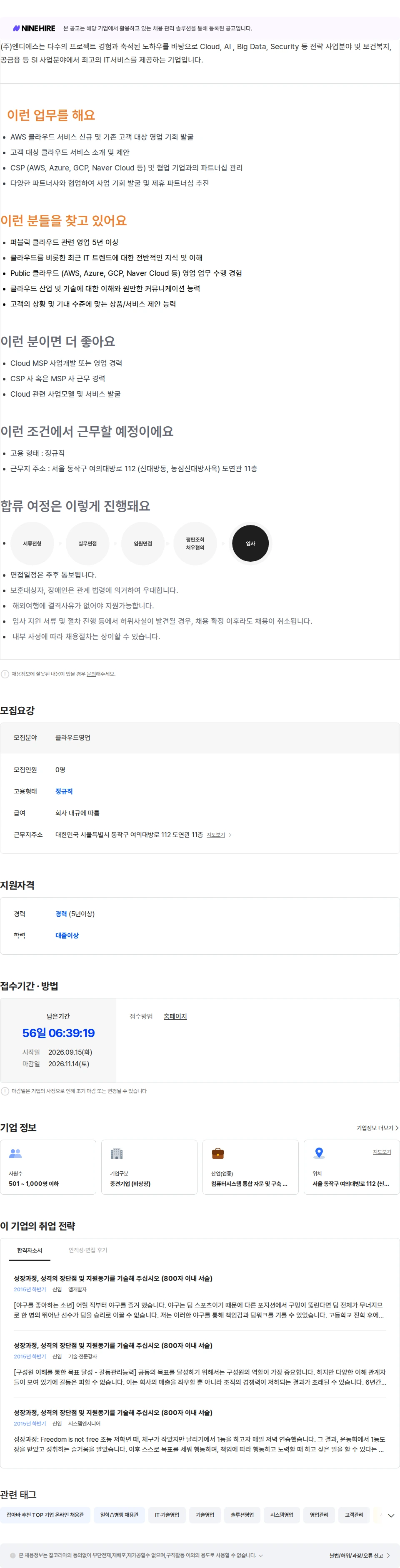Click the 기업구분 중견기업 (비상장) card
The image size is (400, 1568).
tap(149, 1167)
